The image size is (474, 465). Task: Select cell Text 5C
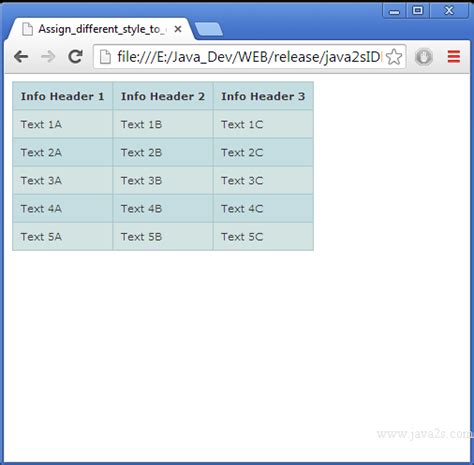(263, 237)
